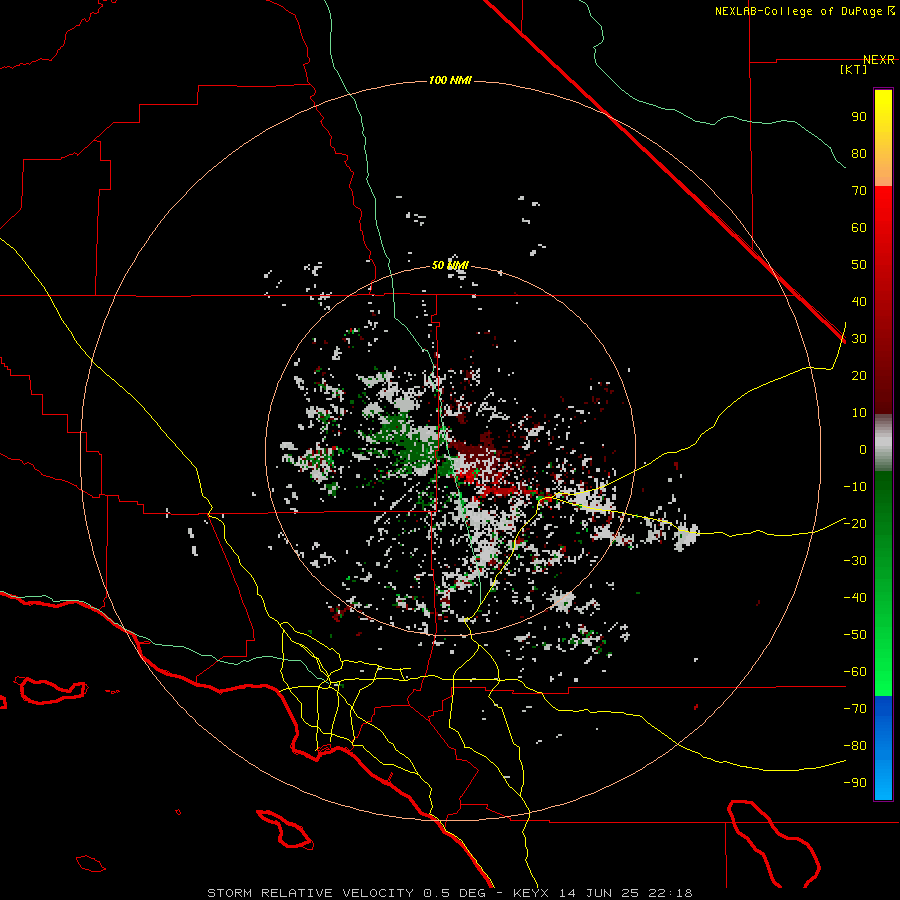
Task: Click the 90 value on the velocity scale
Action: click(859, 117)
